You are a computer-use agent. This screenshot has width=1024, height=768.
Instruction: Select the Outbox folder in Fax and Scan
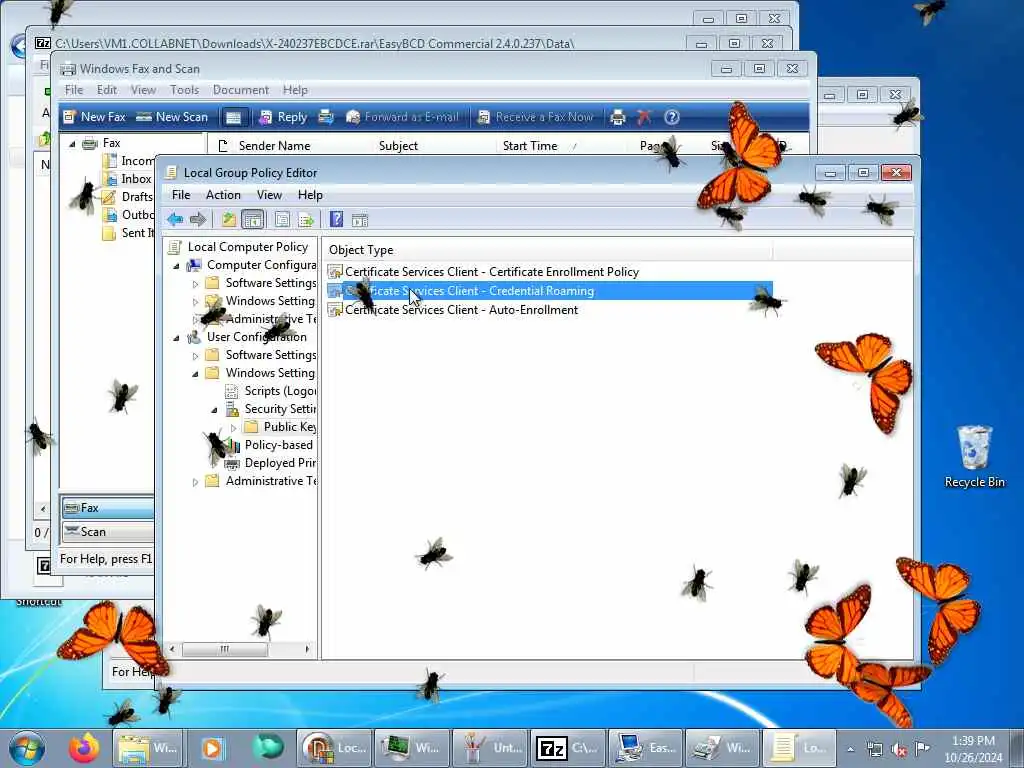click(137, 214)
